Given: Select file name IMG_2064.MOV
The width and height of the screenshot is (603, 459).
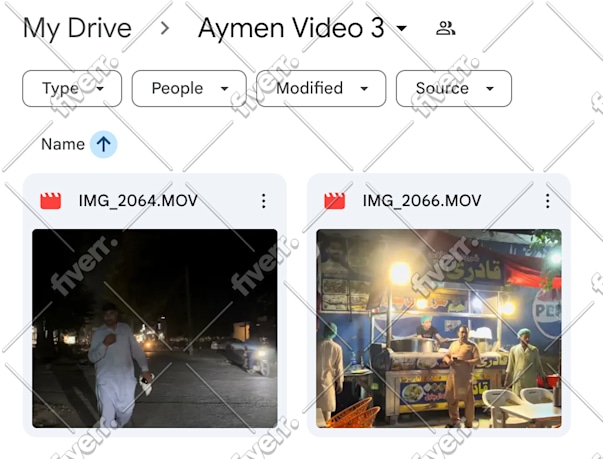Looking at the screenshot, I should coord(138,201).
